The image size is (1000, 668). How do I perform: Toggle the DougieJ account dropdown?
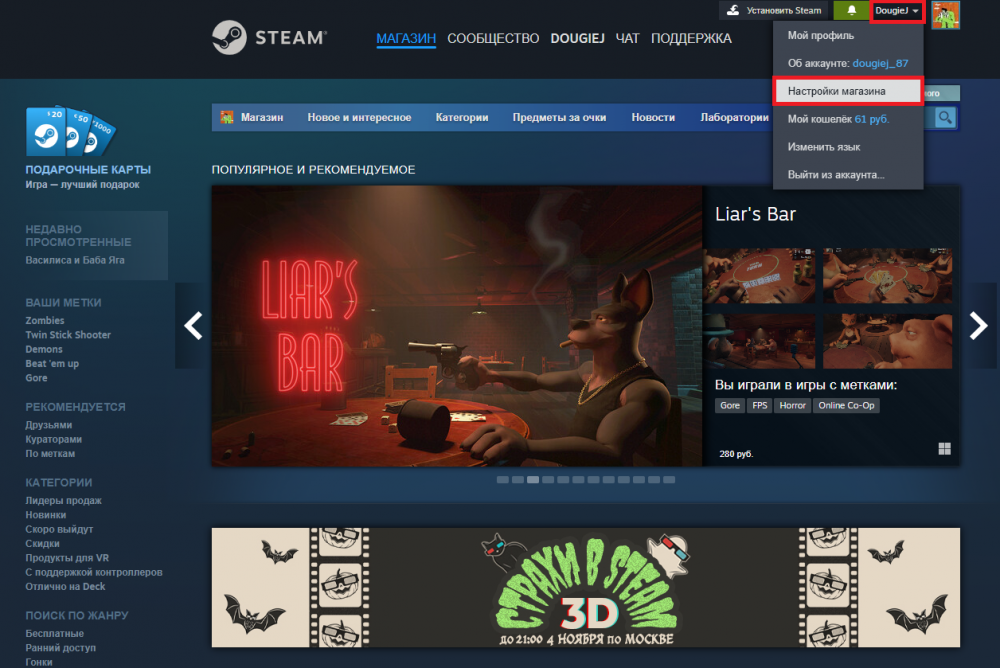pos(897,11)
